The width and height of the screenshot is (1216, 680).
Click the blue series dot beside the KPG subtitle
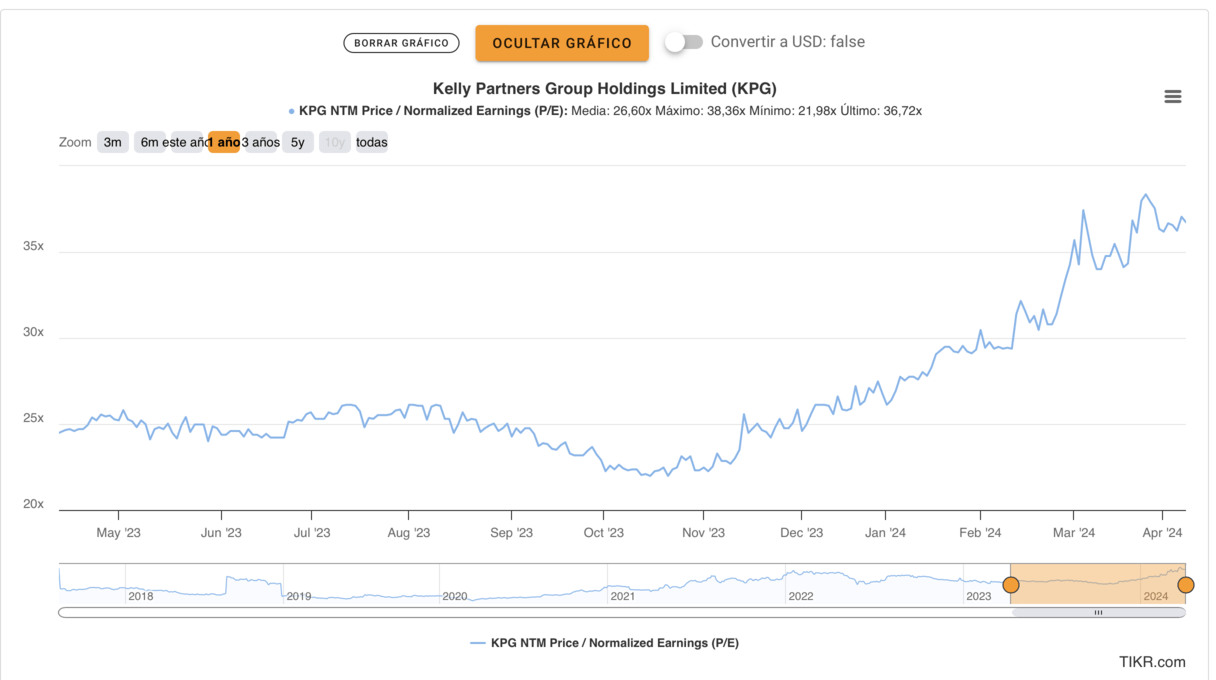(292, 111)
